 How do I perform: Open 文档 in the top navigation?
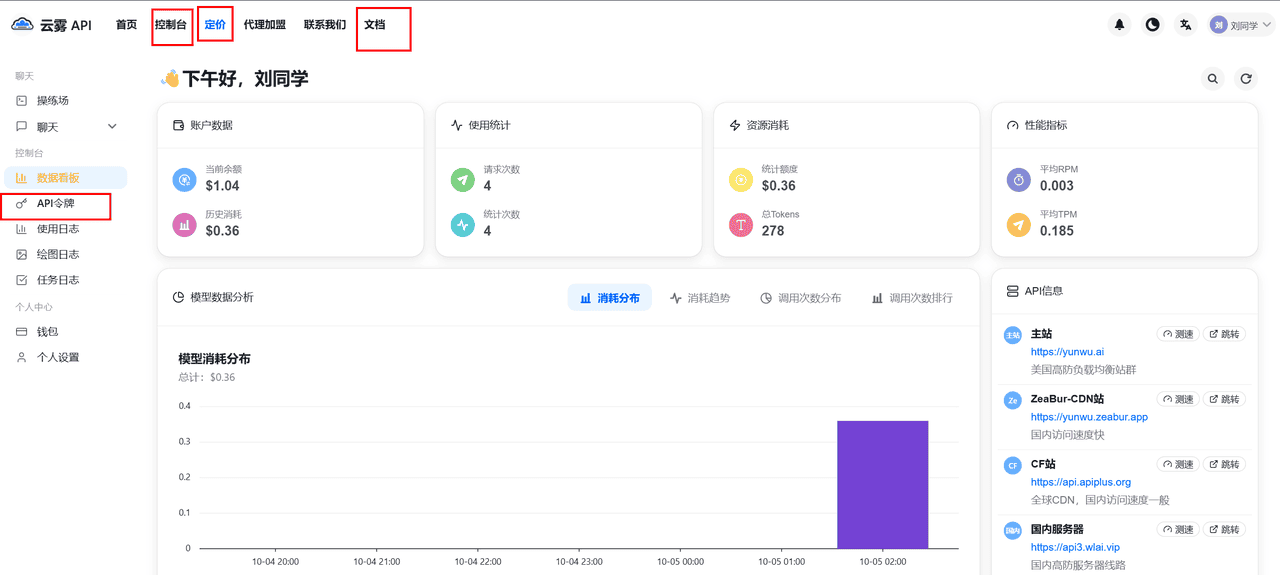374,25
